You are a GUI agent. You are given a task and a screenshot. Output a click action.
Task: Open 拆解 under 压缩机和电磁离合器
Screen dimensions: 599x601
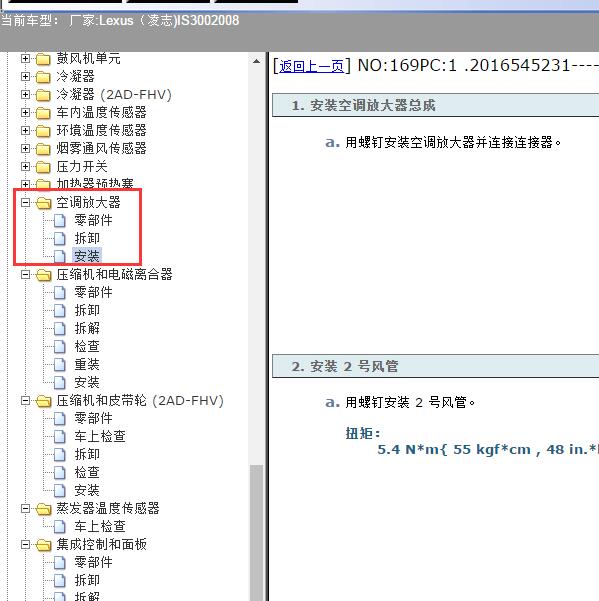point(87,328)
